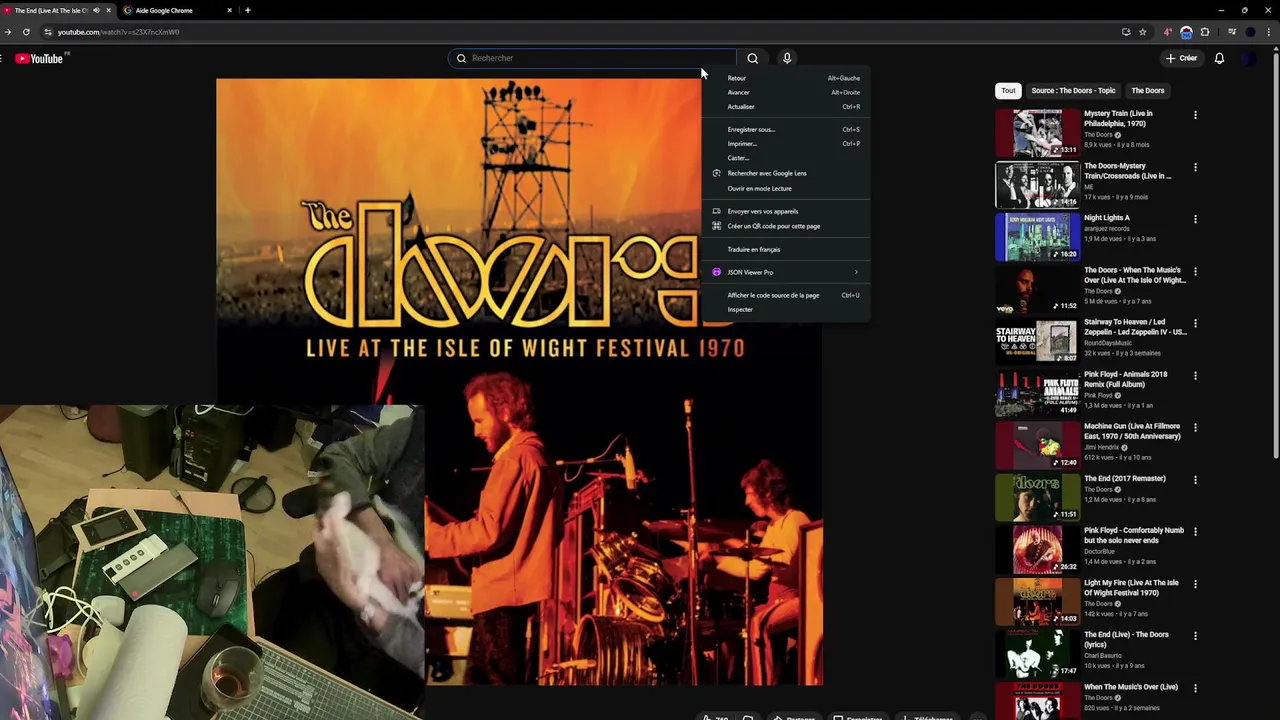Open the Chrome three-dot menu
The height and width of the screenshot is (720, 1280).
pyautogui.click(x=1270, y=32)
